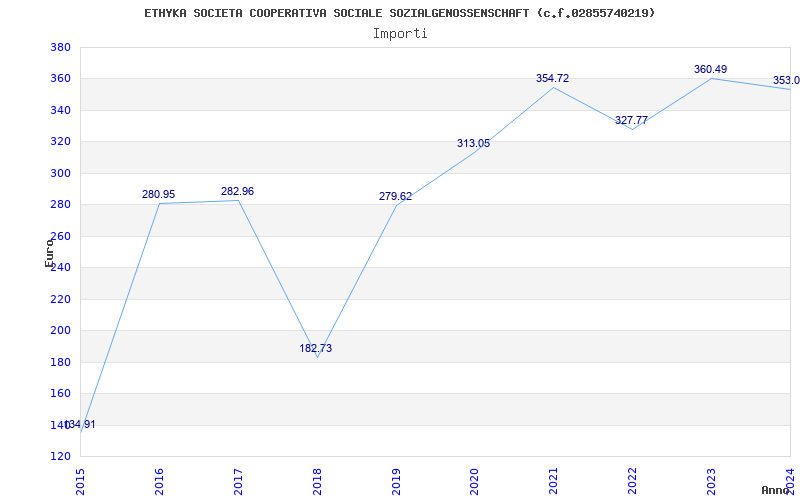Click the x-axis year 2017
The image size is (800, 500).
pos(238,481)
